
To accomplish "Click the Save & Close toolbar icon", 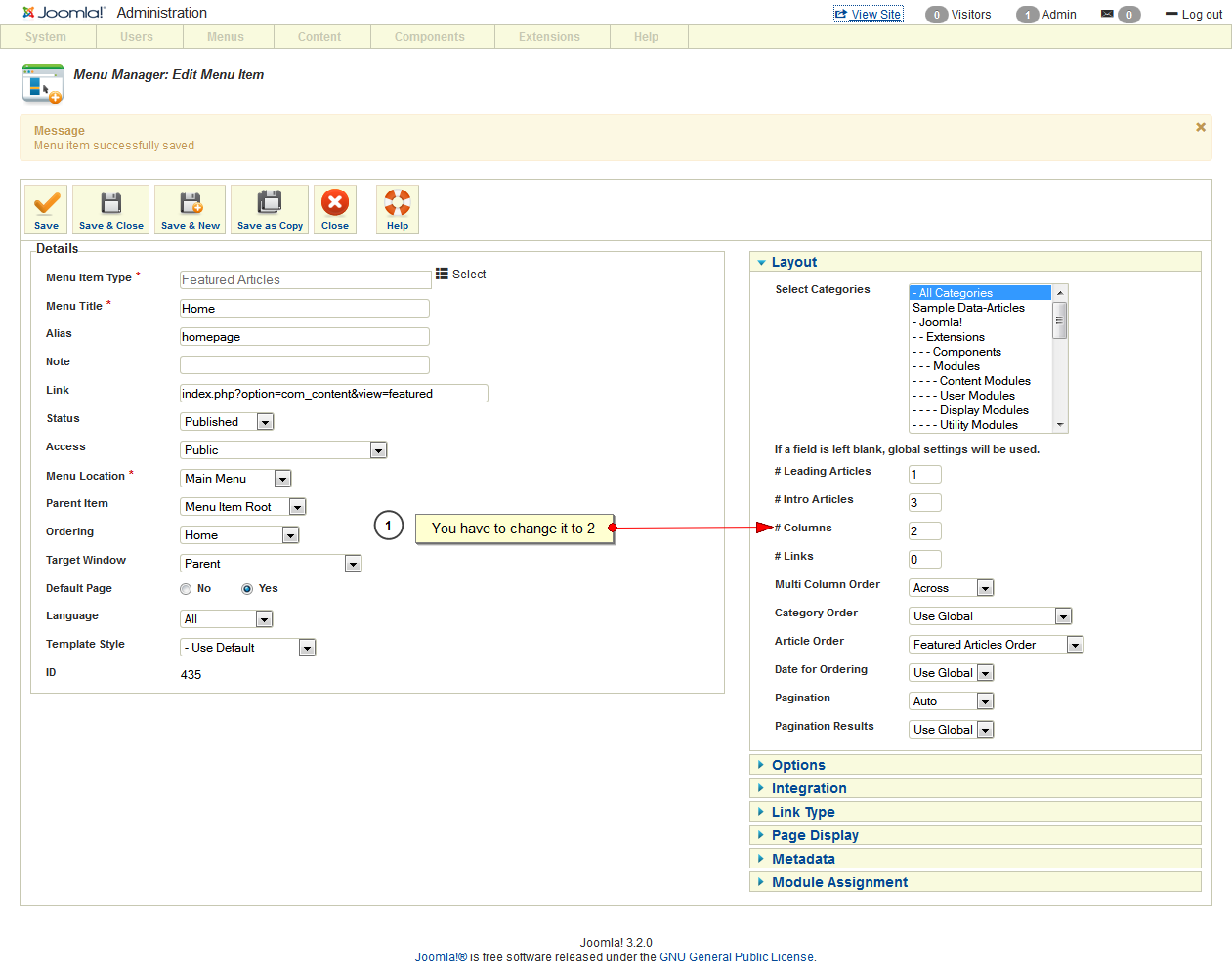I will (x=111, y=203).
